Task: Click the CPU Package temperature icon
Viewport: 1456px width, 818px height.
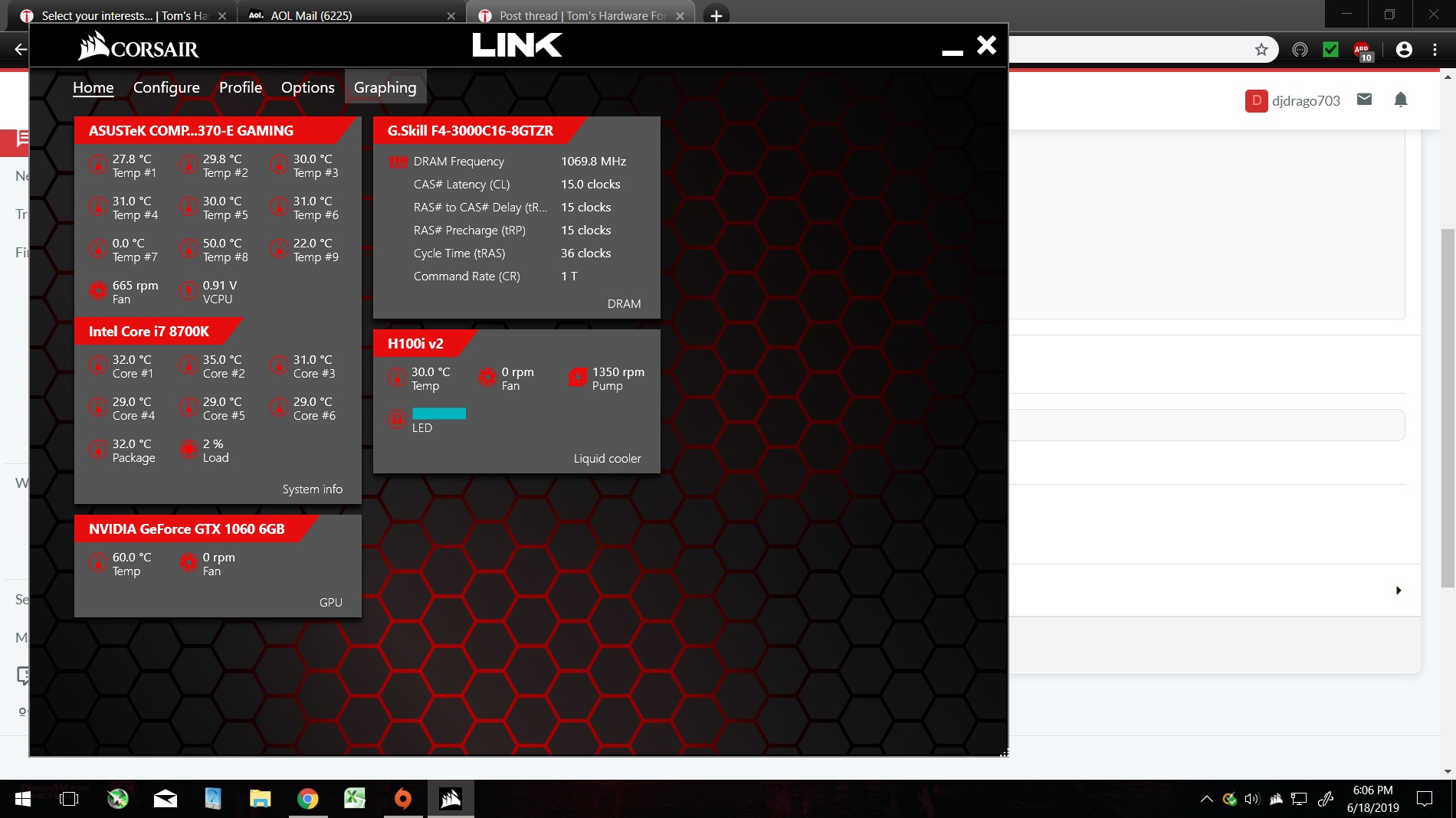Action: 98,450
